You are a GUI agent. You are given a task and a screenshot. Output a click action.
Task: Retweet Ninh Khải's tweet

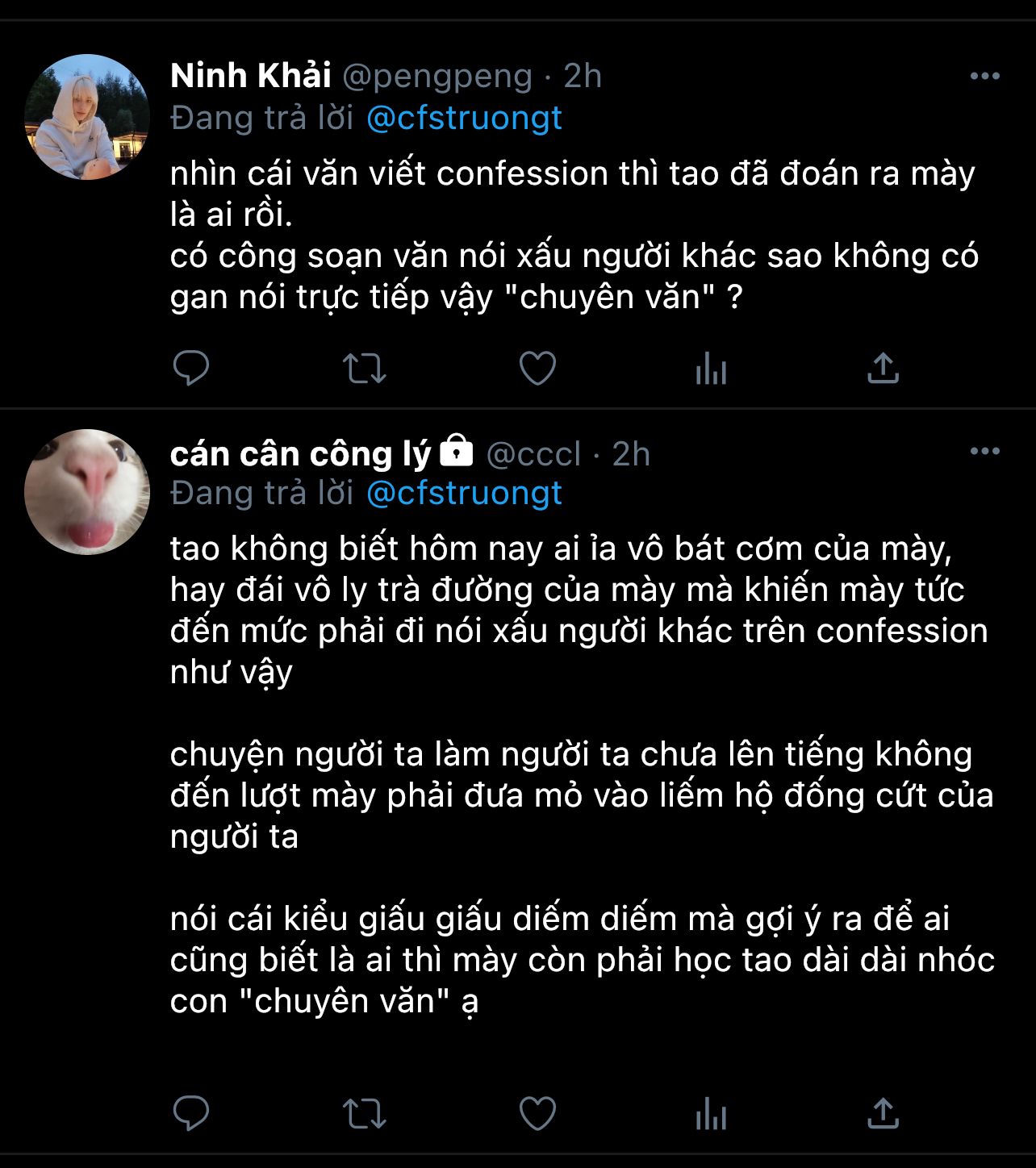coord(365,369)
